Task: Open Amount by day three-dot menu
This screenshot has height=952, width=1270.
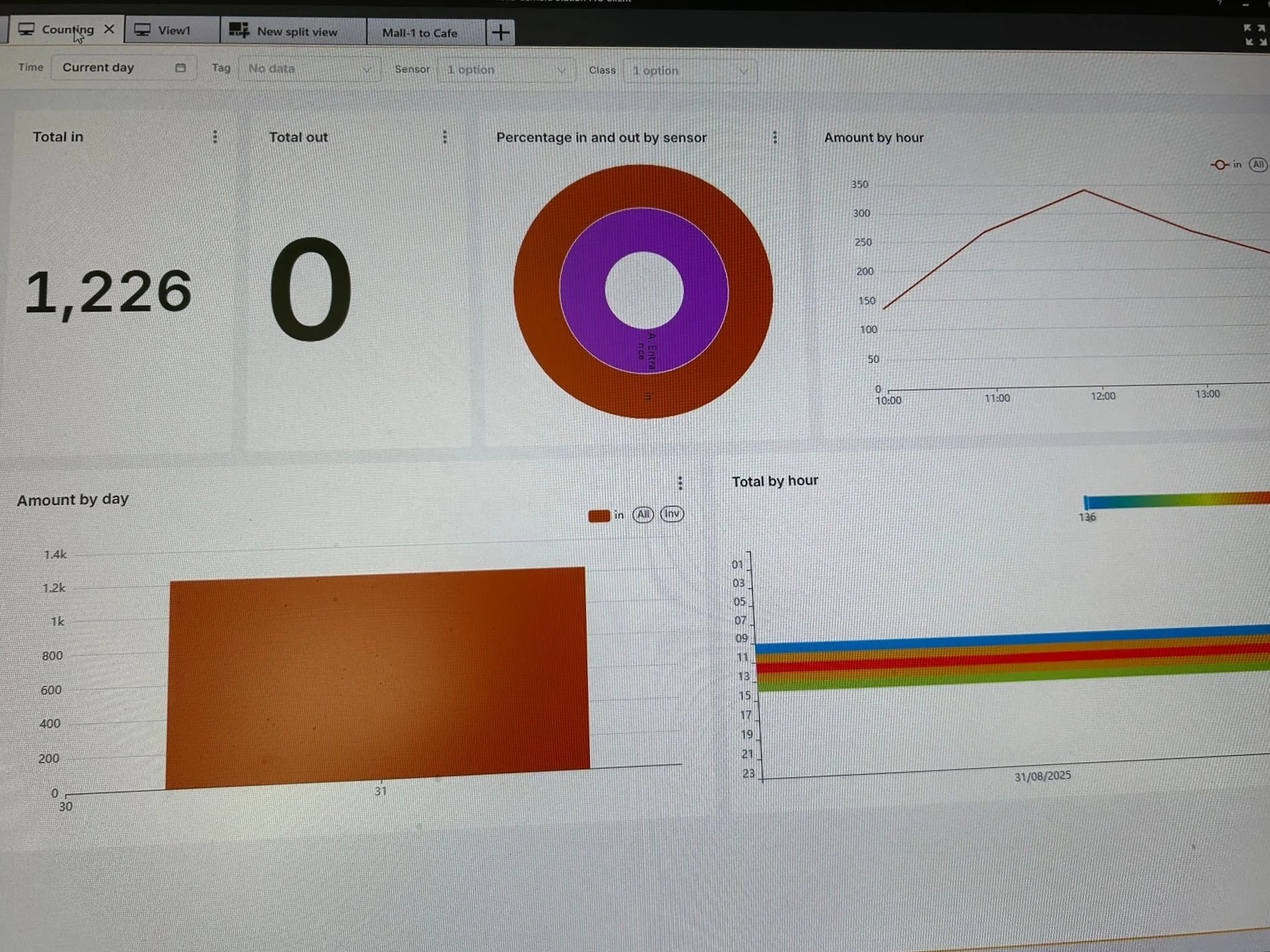Action: [680, 482]
